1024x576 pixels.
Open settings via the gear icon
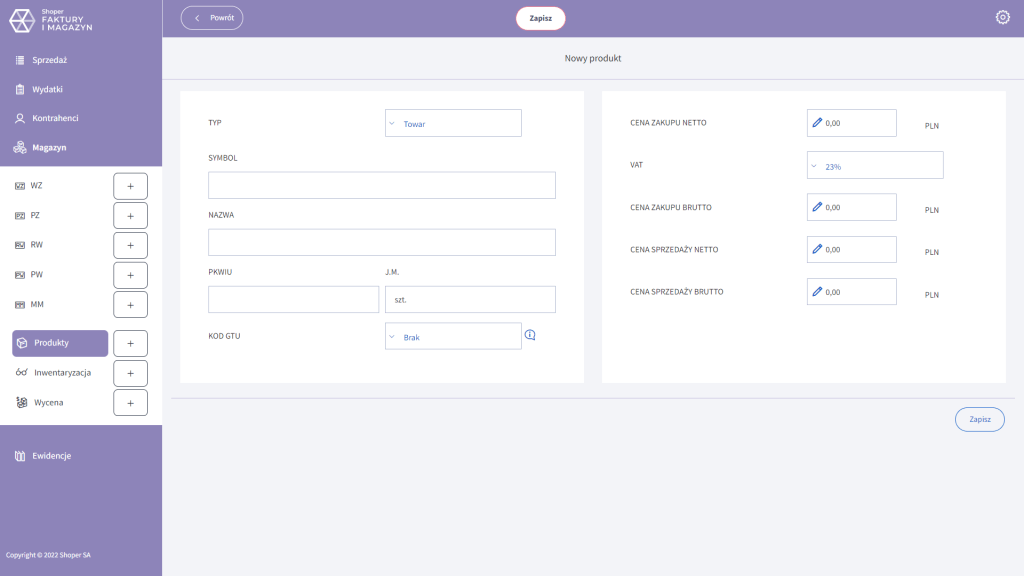[x=1002, y=17]
